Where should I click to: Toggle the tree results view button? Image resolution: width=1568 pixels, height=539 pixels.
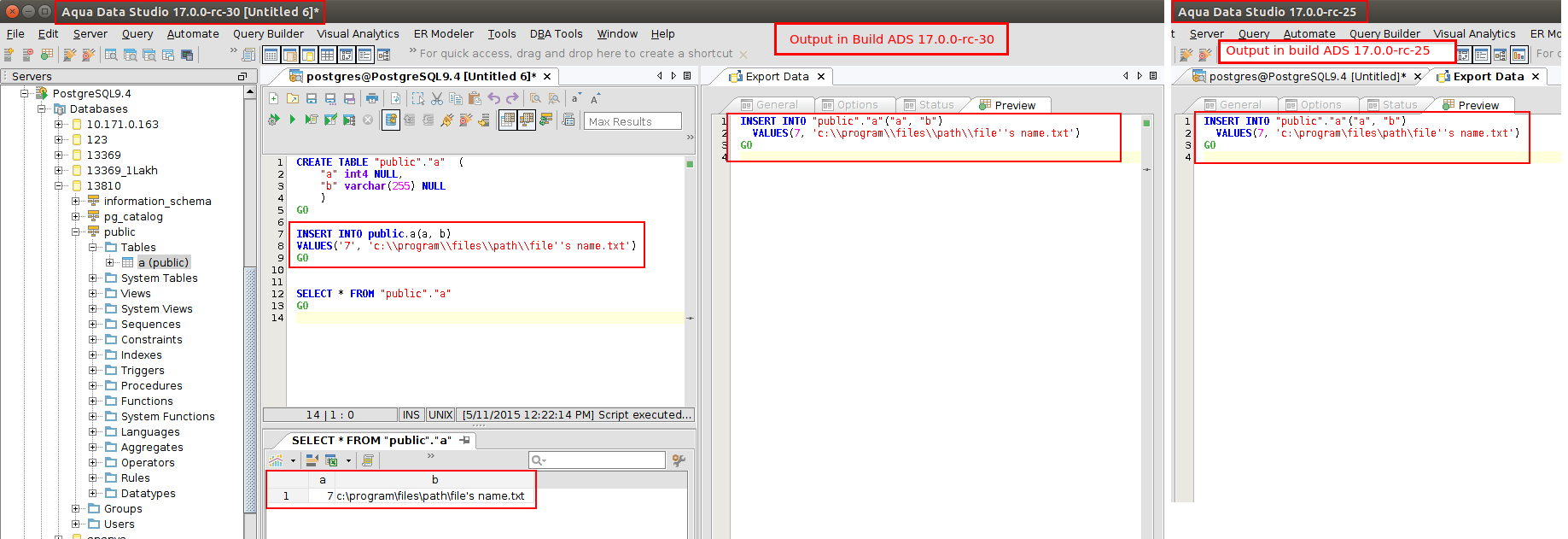pyautogui.click(x=527, y=120)
